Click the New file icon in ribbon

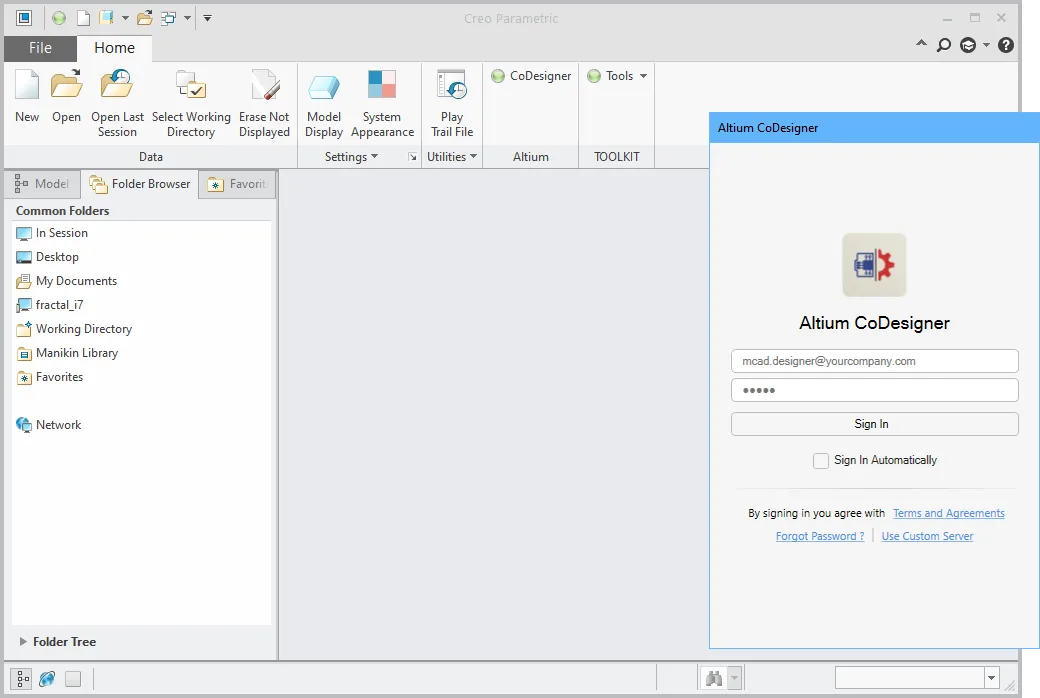pyautogui.click(x=27, y=86)
